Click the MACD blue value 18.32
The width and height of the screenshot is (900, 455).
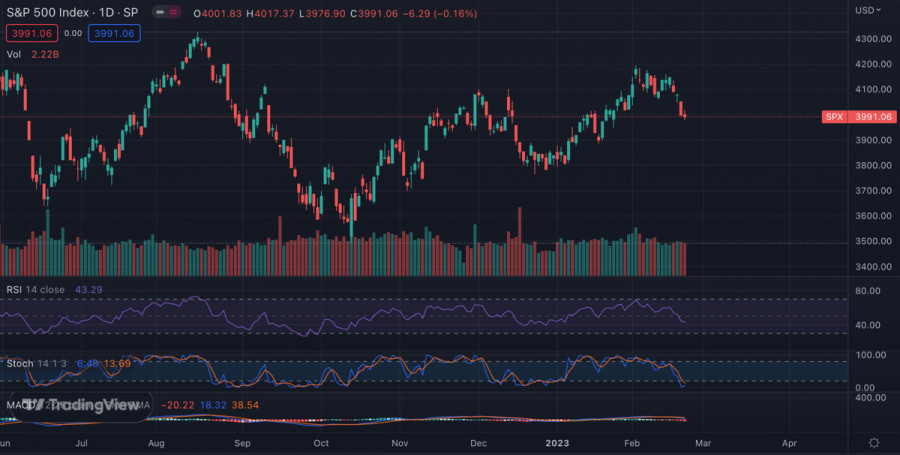213,406
